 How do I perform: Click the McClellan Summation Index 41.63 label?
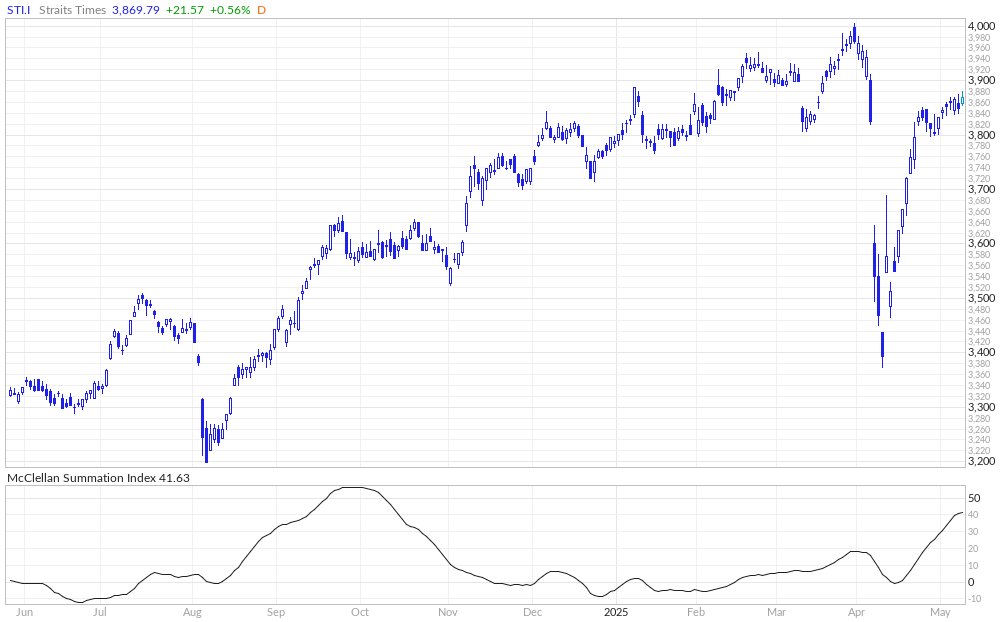(98, 478)
